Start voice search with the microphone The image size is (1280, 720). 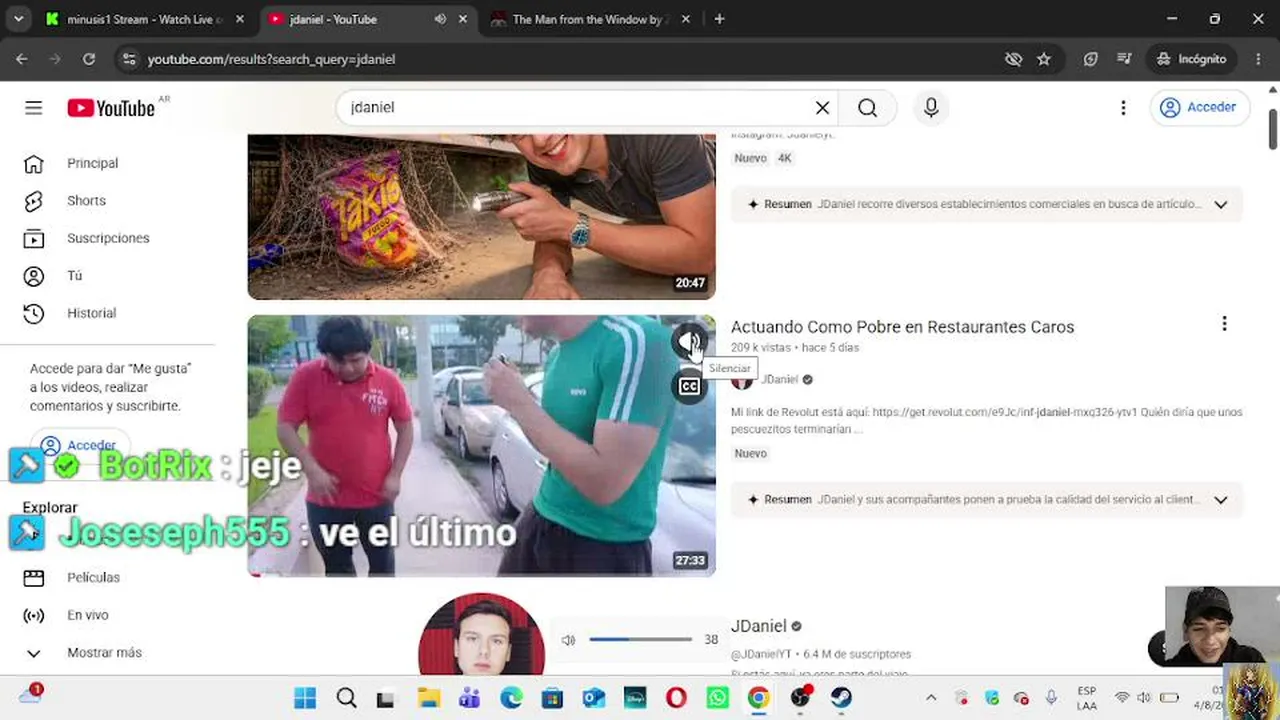(931, 108)
